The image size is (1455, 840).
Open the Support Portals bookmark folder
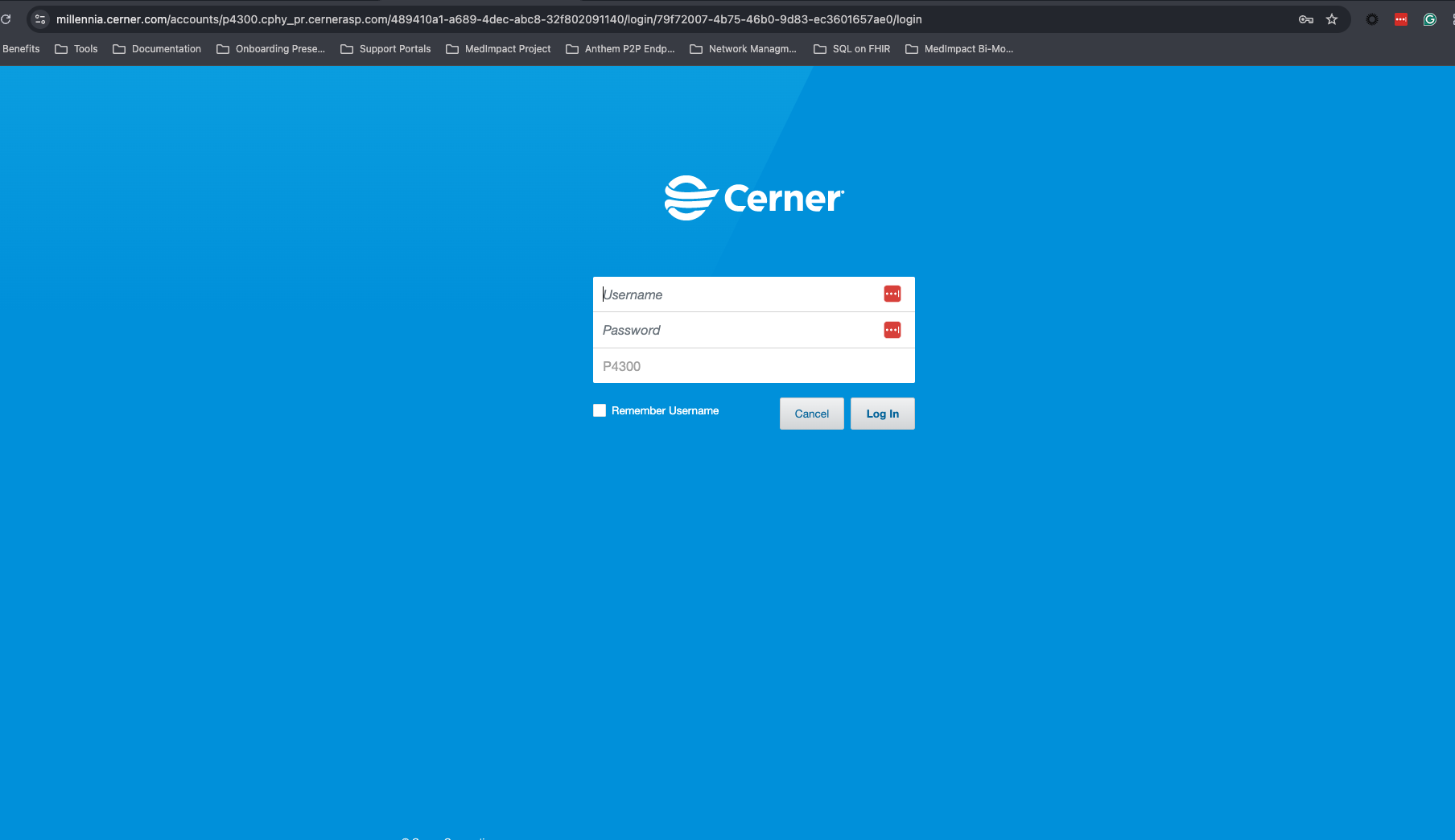click(x=385, y=49)
